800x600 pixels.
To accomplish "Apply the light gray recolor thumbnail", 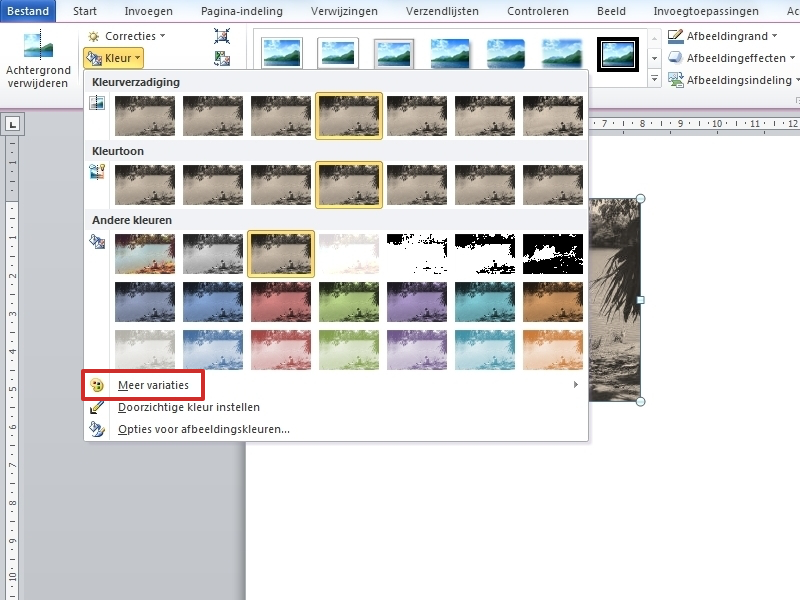I will point(145,349).
